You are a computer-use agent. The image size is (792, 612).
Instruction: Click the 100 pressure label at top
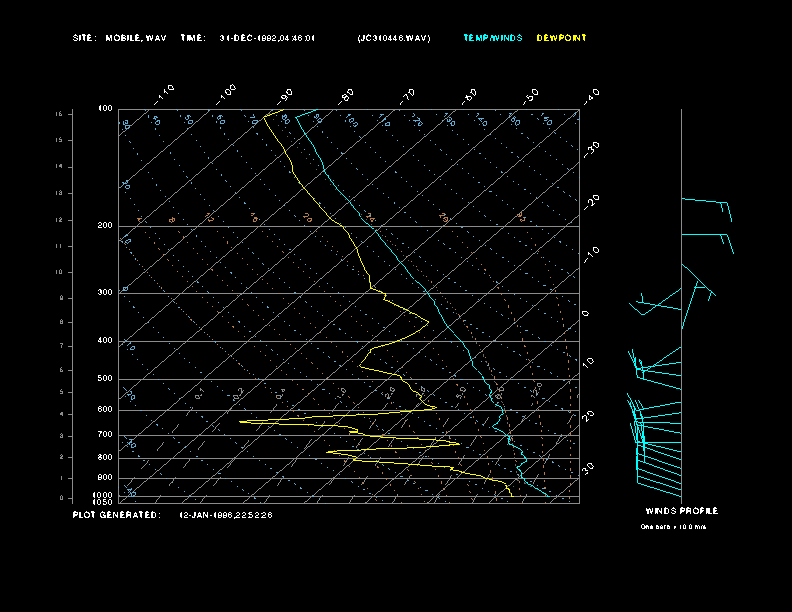tap(105, 109)
